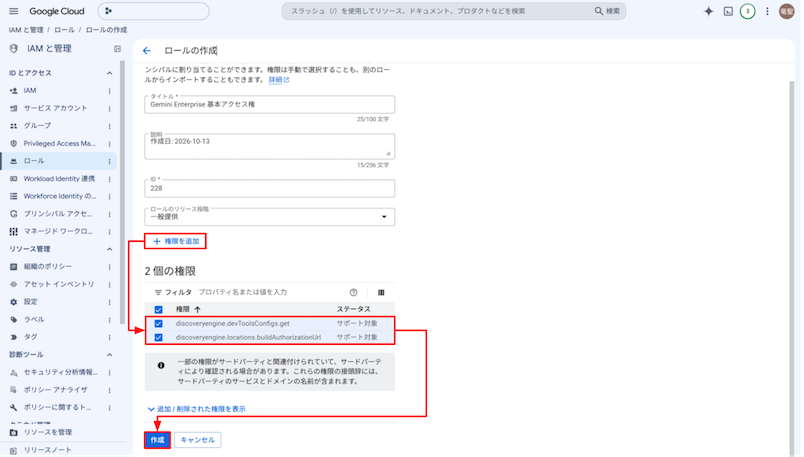
Task: Open アセット インベントリ in sidebar
Action: (x=59, y=284)
